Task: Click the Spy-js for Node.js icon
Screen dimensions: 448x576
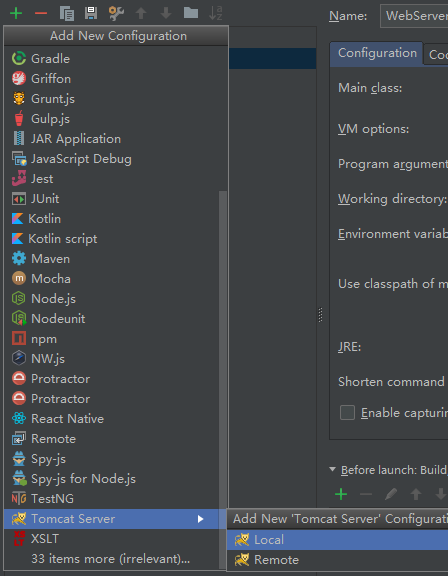Action: click(x=19, y=479)
